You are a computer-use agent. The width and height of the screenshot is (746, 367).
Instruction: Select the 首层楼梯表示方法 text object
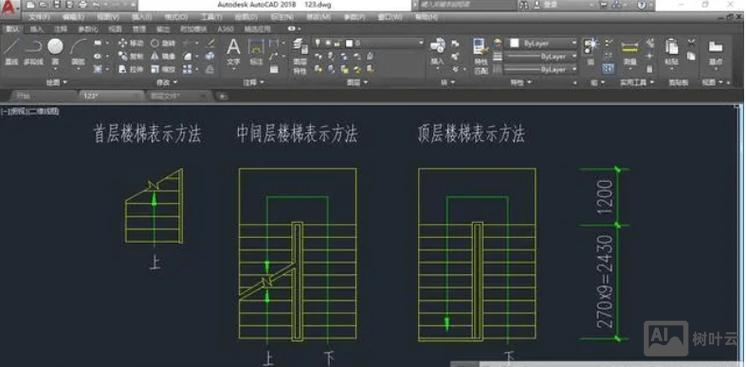point(147,135)
